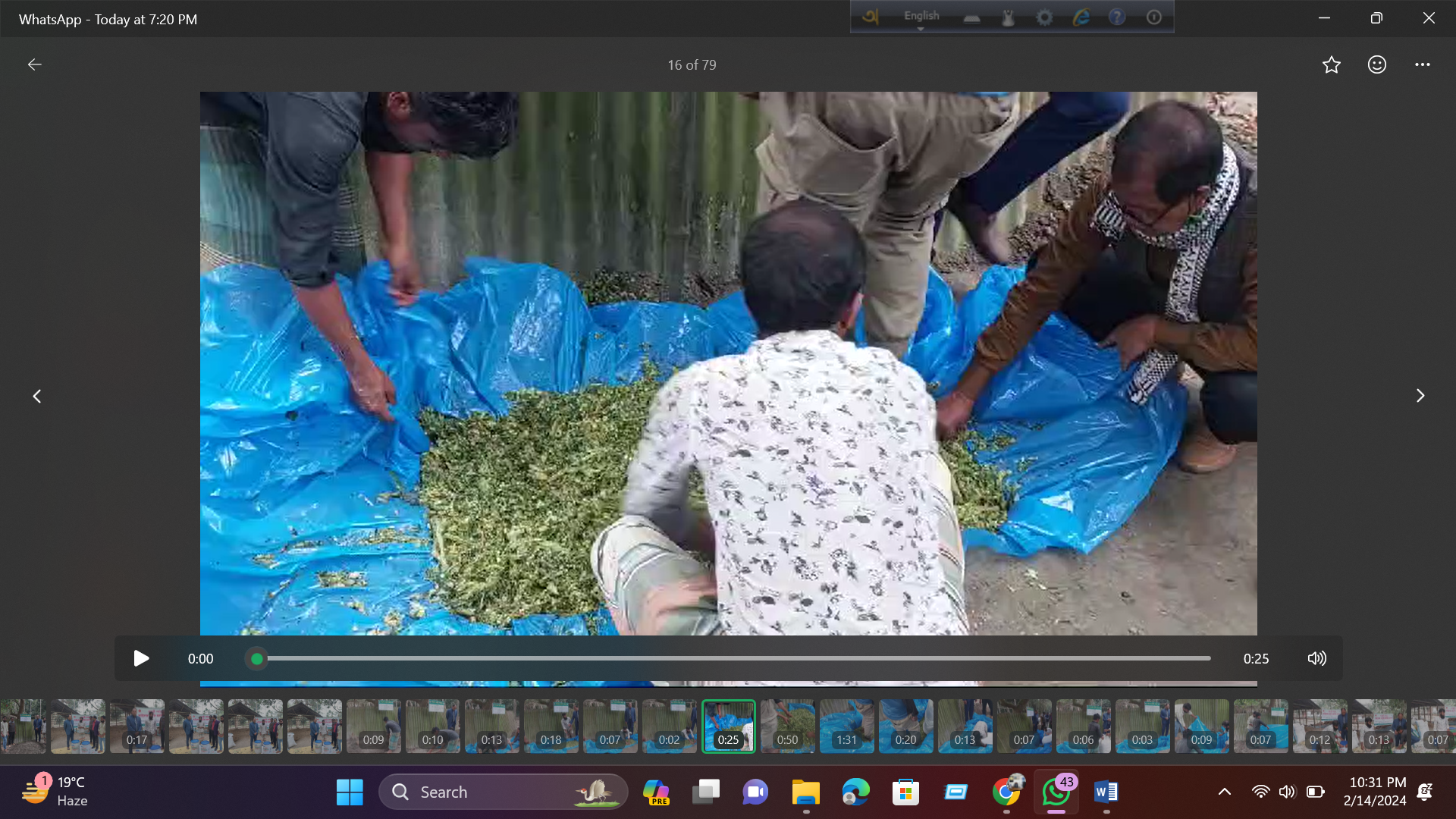Open the 0:17 video thumbnail
1456x819 pixels.
click(136, 726)
